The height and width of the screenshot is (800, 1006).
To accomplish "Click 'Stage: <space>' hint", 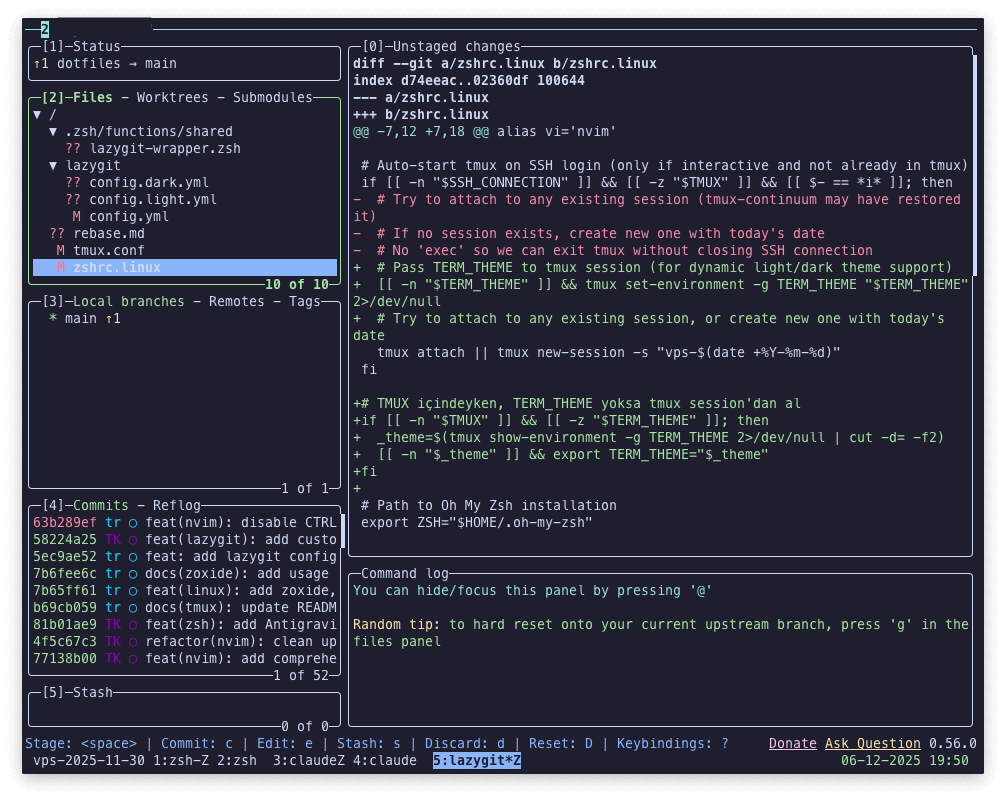I will click(81, 744).
